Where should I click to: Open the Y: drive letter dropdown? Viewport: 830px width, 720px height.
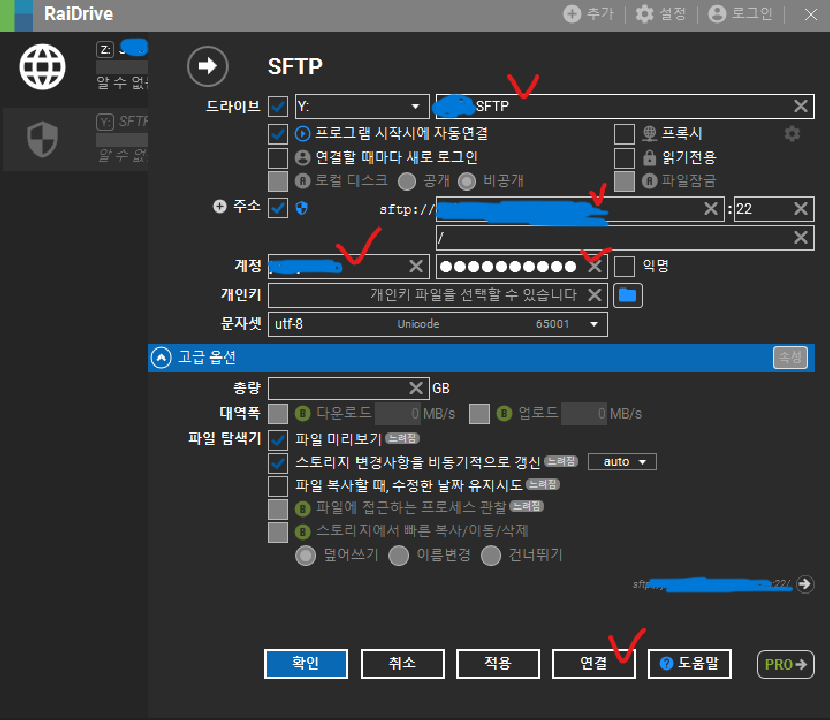click(362, 106)
